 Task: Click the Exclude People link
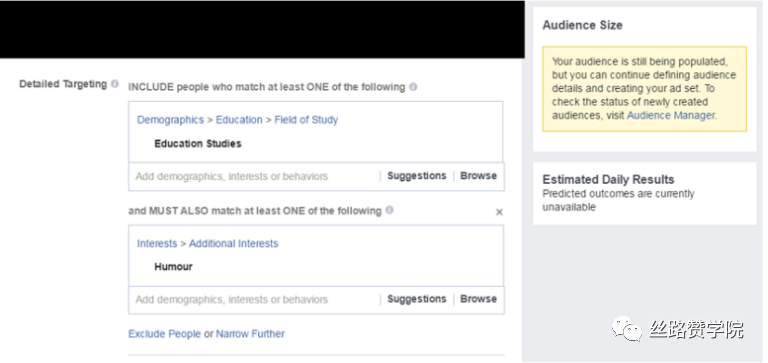pyautogui.click(x=164, y=334)
